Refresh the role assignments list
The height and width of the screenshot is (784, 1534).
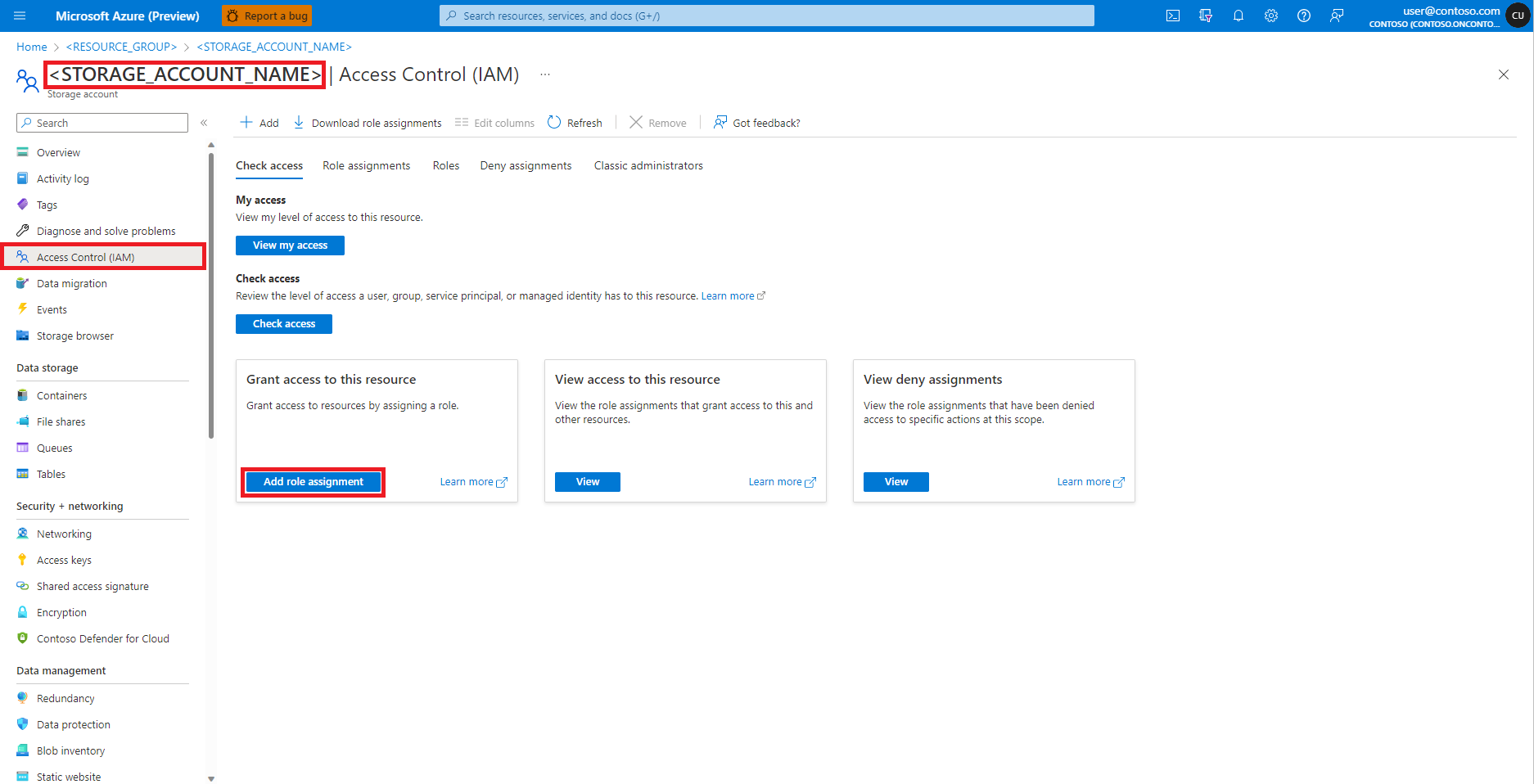575,122
